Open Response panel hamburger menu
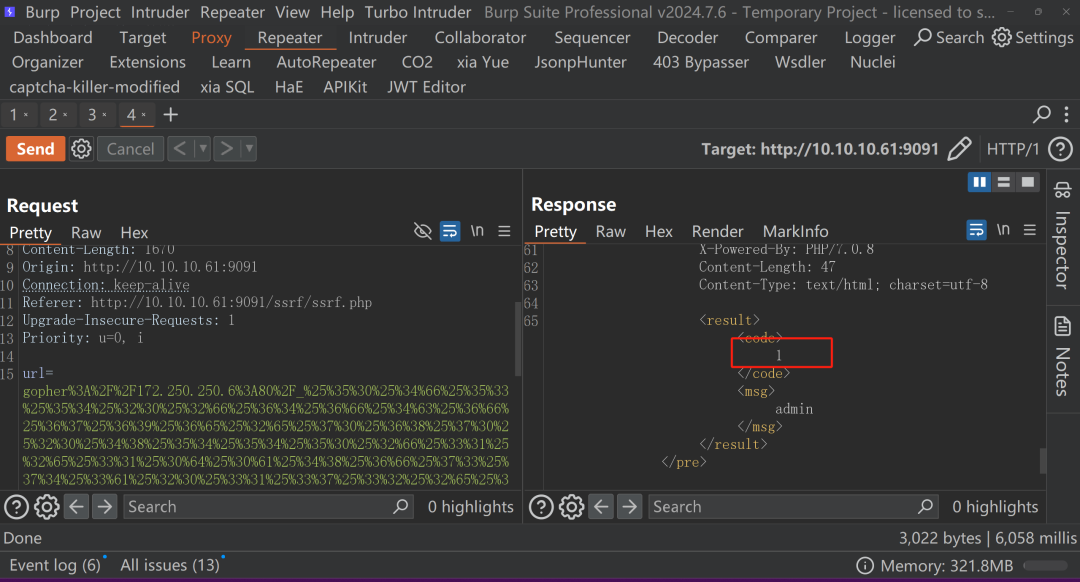Image resolution: width=1080 pixels, height=582 pixels. (1030, 229)
